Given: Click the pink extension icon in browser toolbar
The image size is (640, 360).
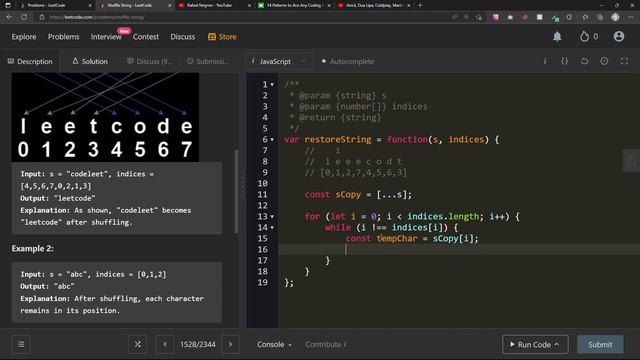Looking at the screenshot, I should coord(496,17).
